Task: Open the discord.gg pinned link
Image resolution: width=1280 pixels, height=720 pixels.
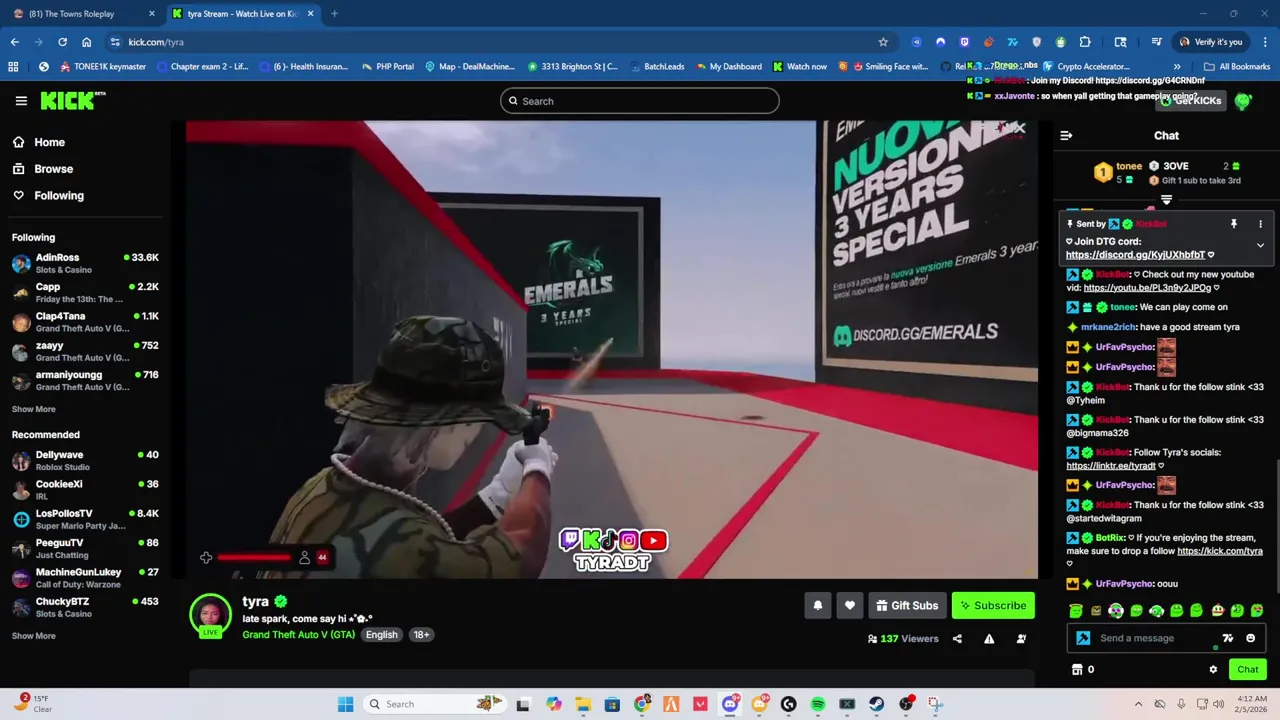Action: pos(1135,255)
